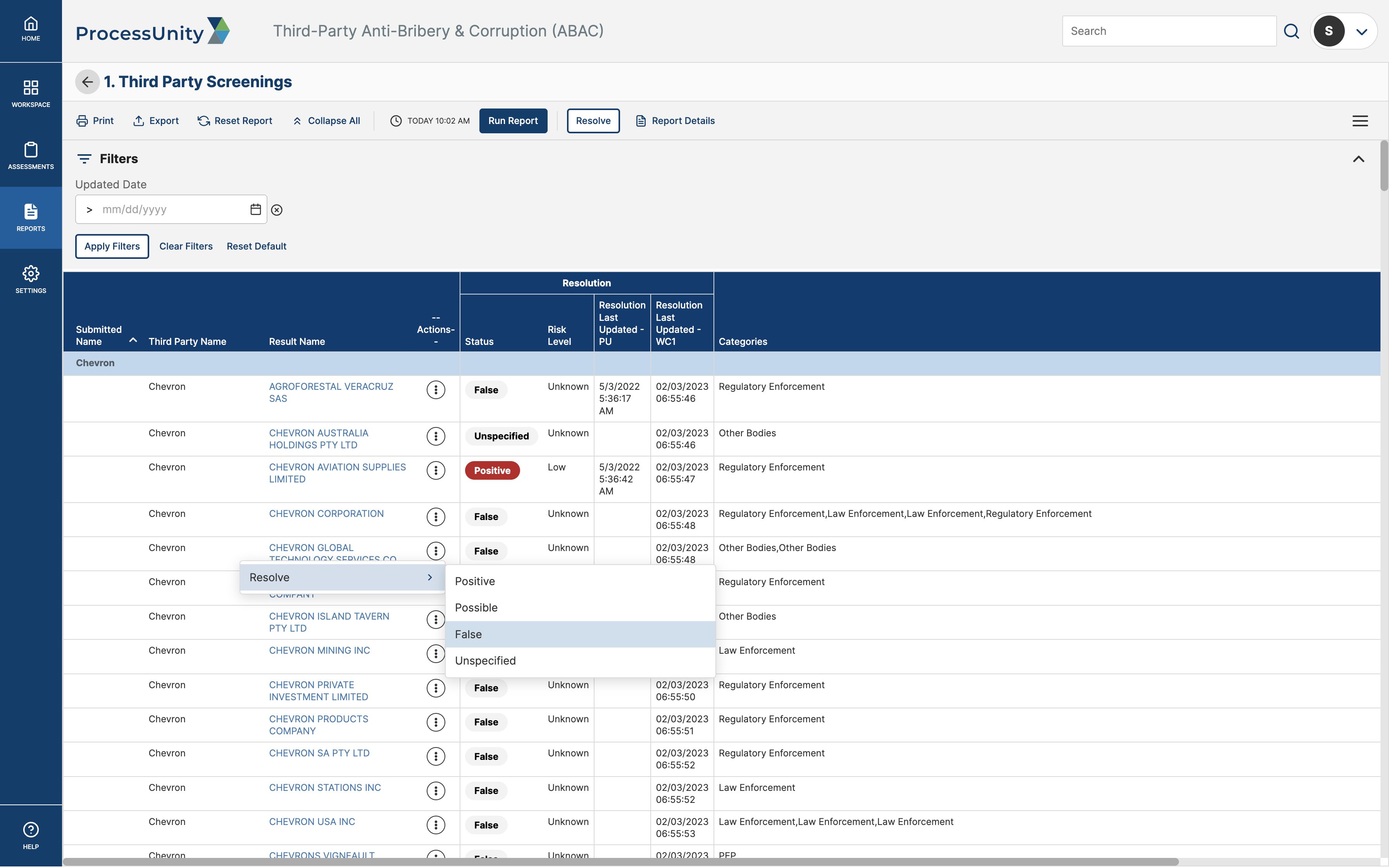Click the Resolve toolbar button
Image resolution: width=1389 pixels, height=868 pixels.
593,121
